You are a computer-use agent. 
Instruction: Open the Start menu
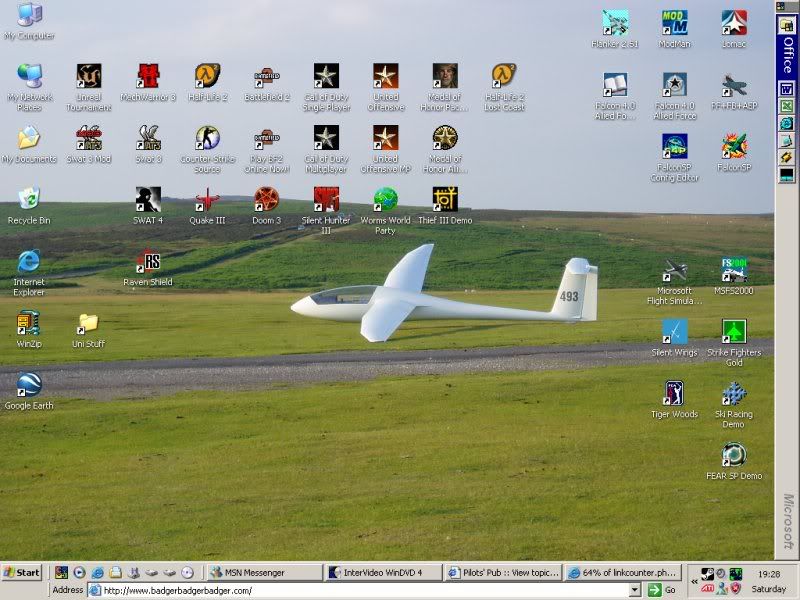[20, 573]
